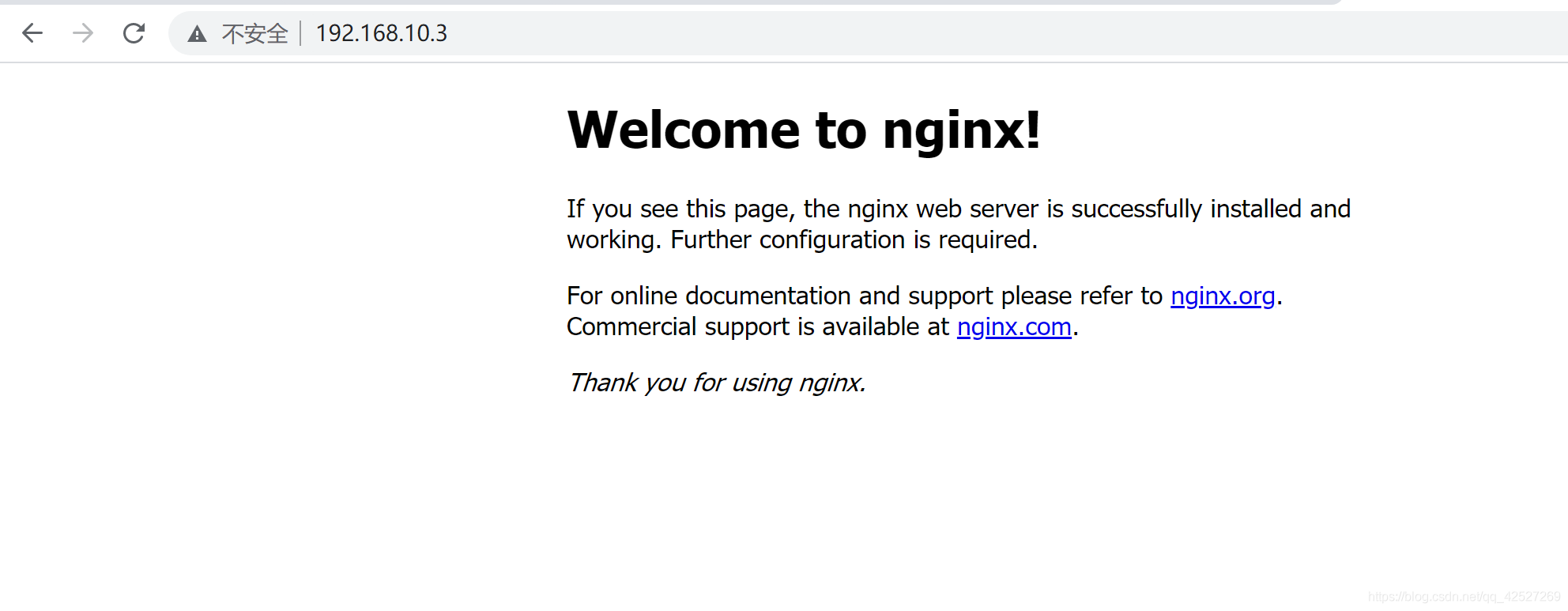This screenshot has height=611, width=1568.
Task: Click the 'Thank you for using nginx.' text
Action: pyautogui.click(x=717, y=383)
